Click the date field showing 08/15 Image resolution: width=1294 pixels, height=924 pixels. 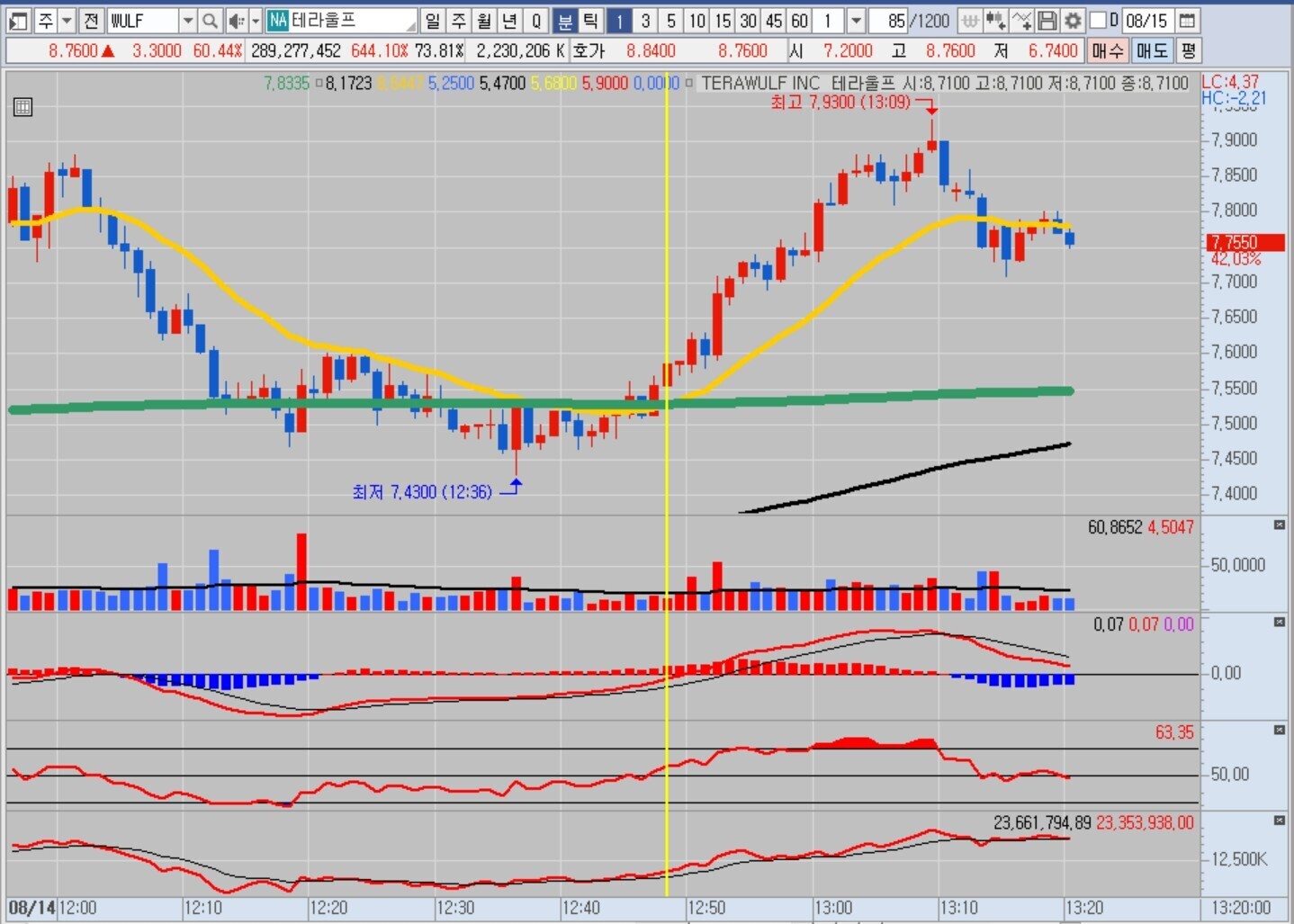[x=1146, y=20]
